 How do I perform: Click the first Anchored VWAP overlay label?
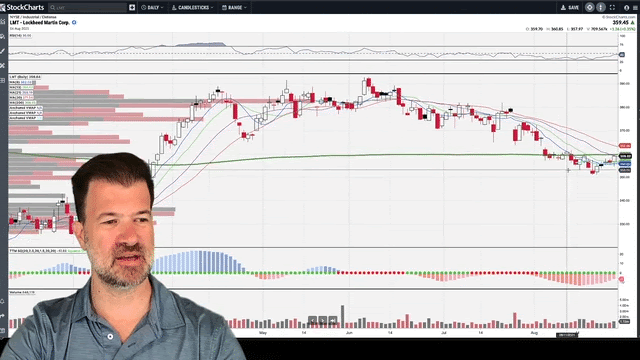tap(26, 108)
